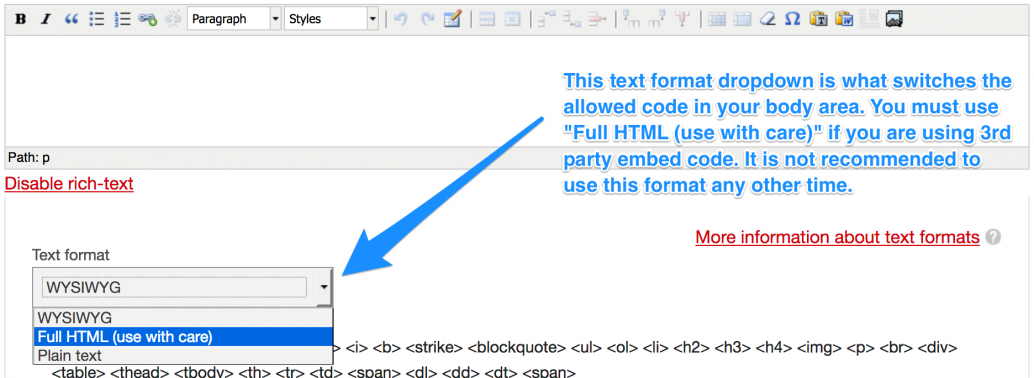This screenshot has width=1034, height=378.
Task: Insert table column after
Action: [x=656, y=19]
